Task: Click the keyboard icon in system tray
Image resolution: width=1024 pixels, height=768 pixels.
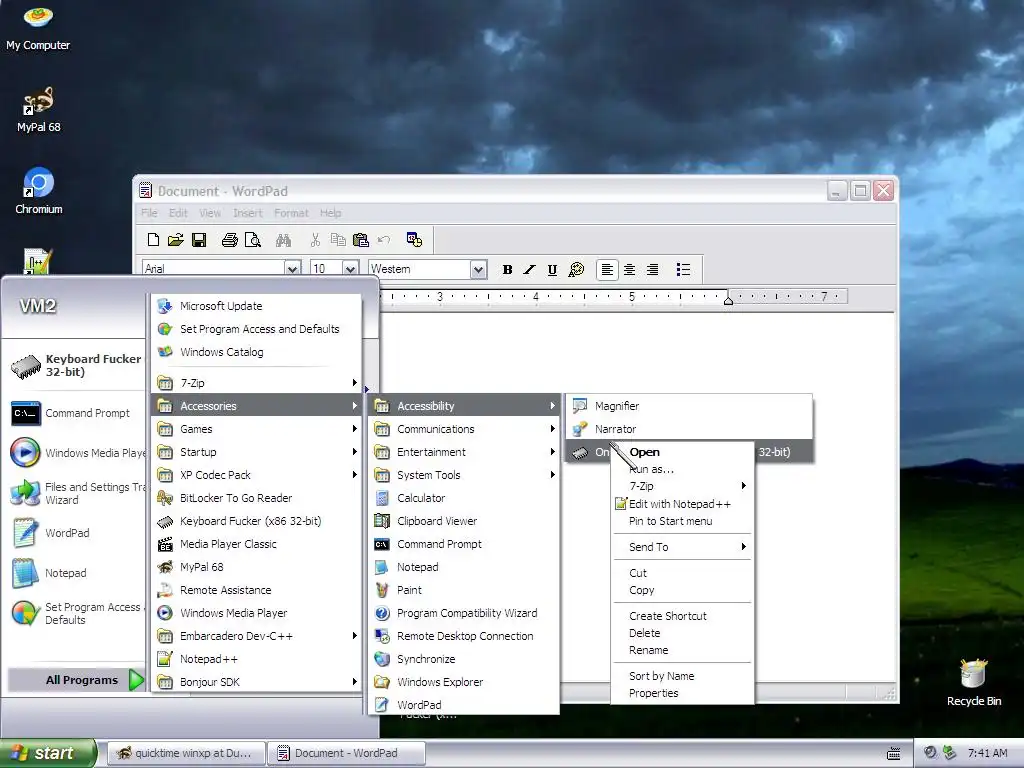Action: tap(893, 754)
